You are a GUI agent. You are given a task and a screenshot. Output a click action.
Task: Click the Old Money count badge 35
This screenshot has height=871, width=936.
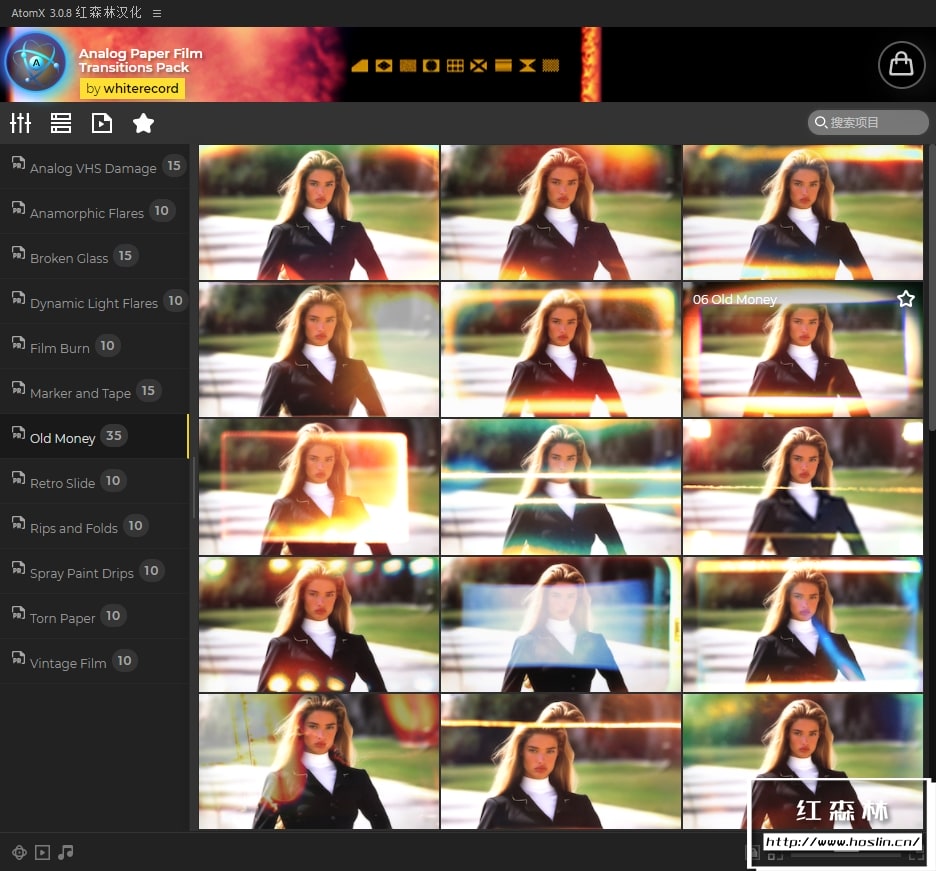(x=113, y=435)
